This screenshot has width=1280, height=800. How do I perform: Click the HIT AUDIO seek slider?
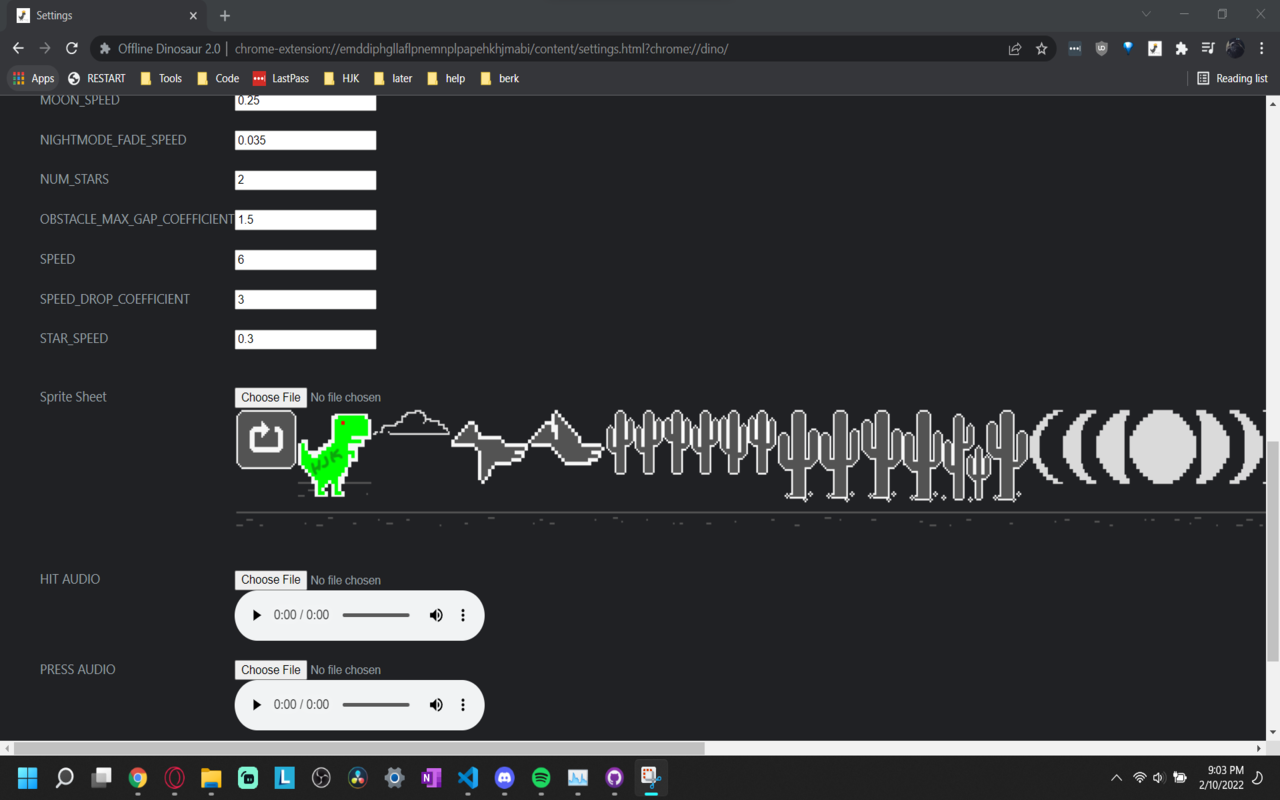(376, 615)
